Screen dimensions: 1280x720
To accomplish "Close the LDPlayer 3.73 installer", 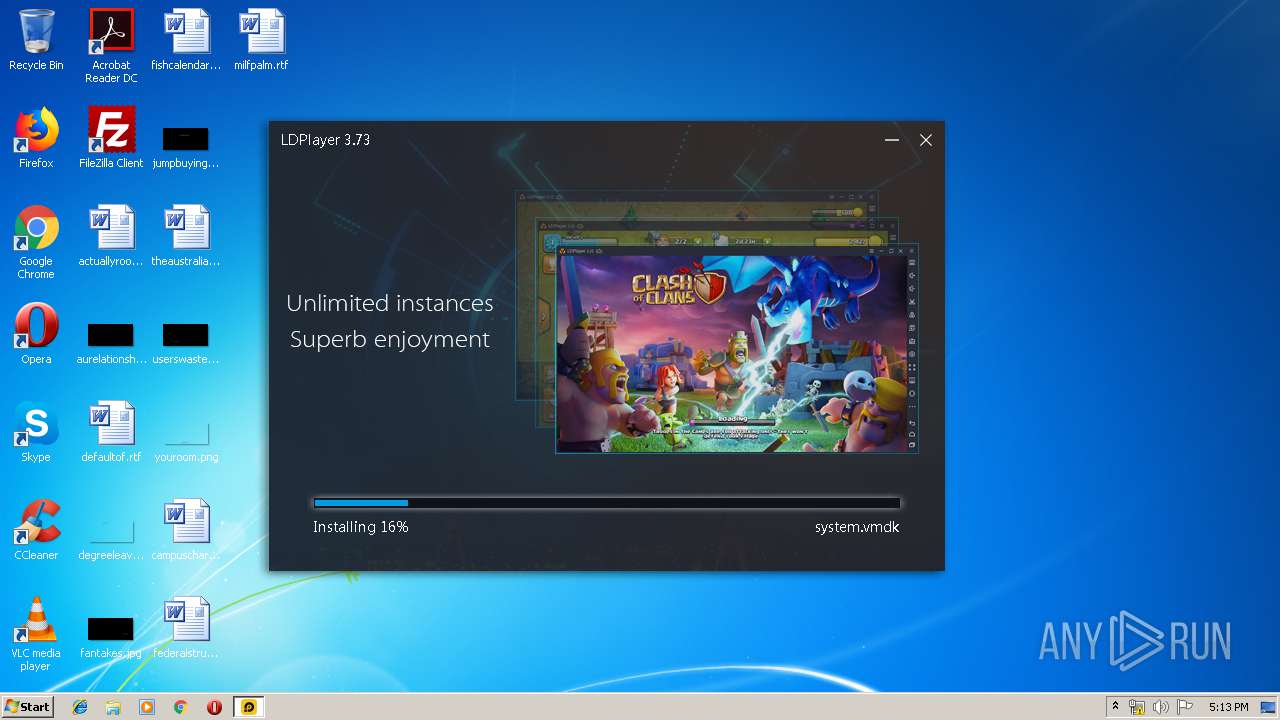I will [x=926, y=140].
